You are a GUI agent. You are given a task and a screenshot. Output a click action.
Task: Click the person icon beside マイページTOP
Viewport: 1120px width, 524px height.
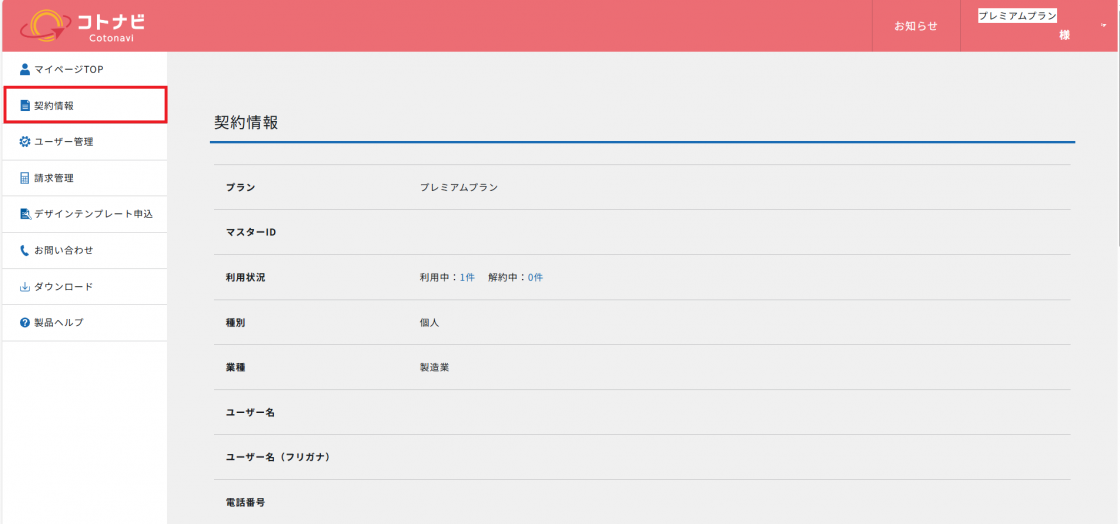(x=25, y=70)
